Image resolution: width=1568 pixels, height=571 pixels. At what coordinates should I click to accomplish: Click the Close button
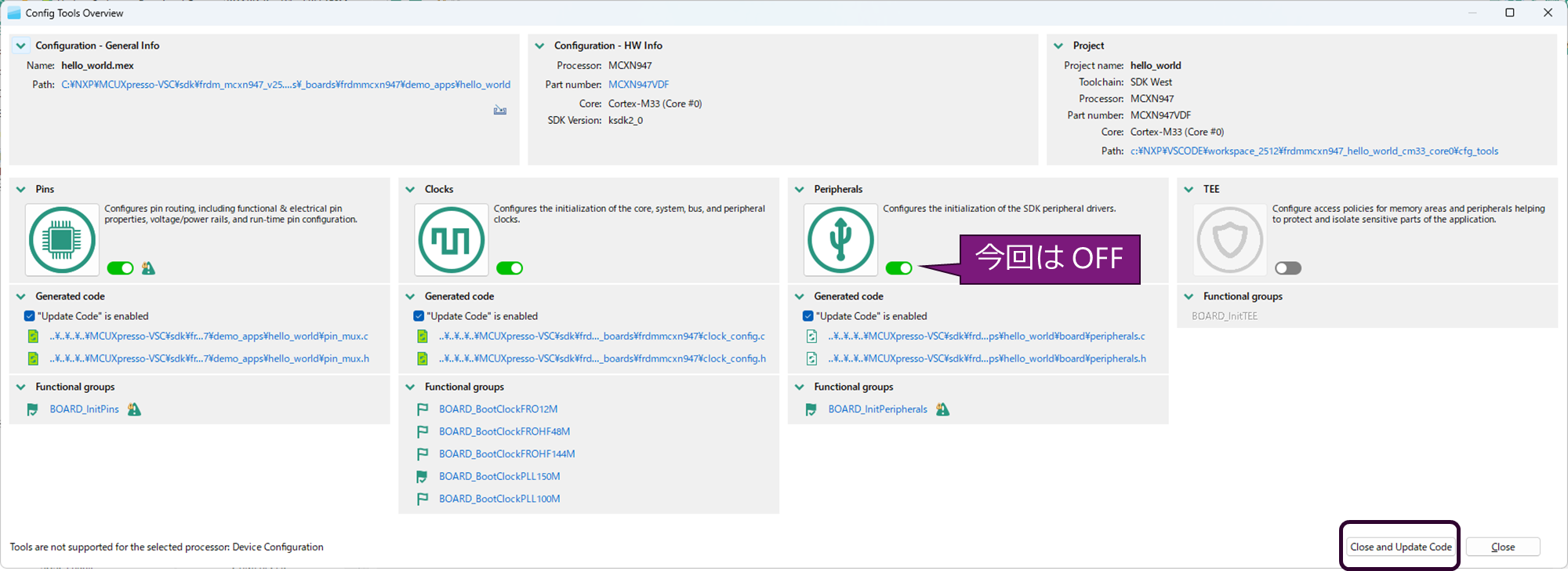coord(1503,547)
